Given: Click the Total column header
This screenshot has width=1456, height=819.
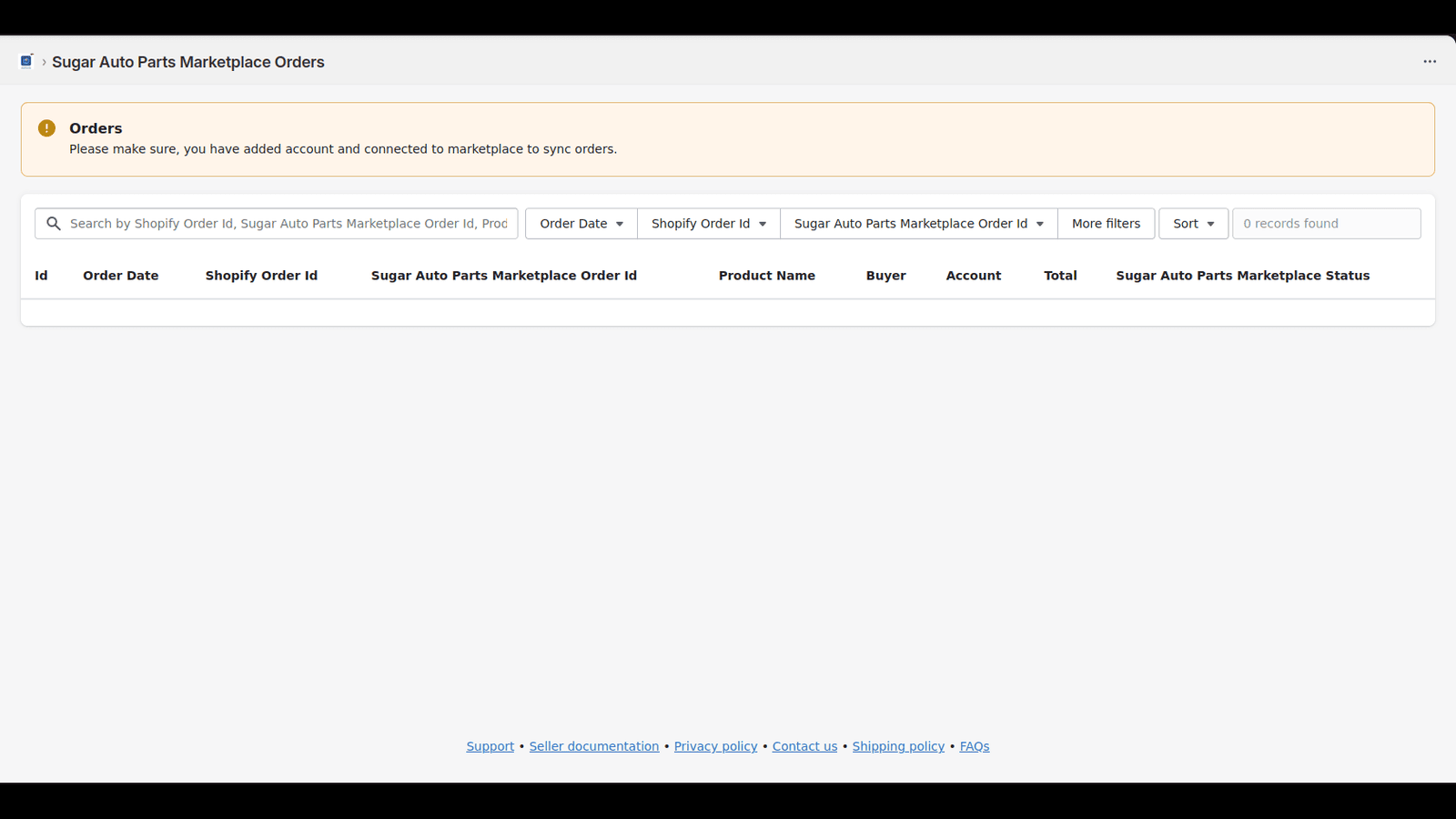Looking at the screenshot, I should (1060, 276).
